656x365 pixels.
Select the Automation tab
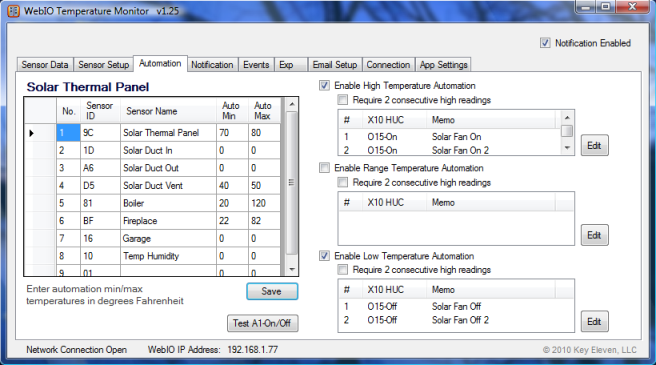160,63
